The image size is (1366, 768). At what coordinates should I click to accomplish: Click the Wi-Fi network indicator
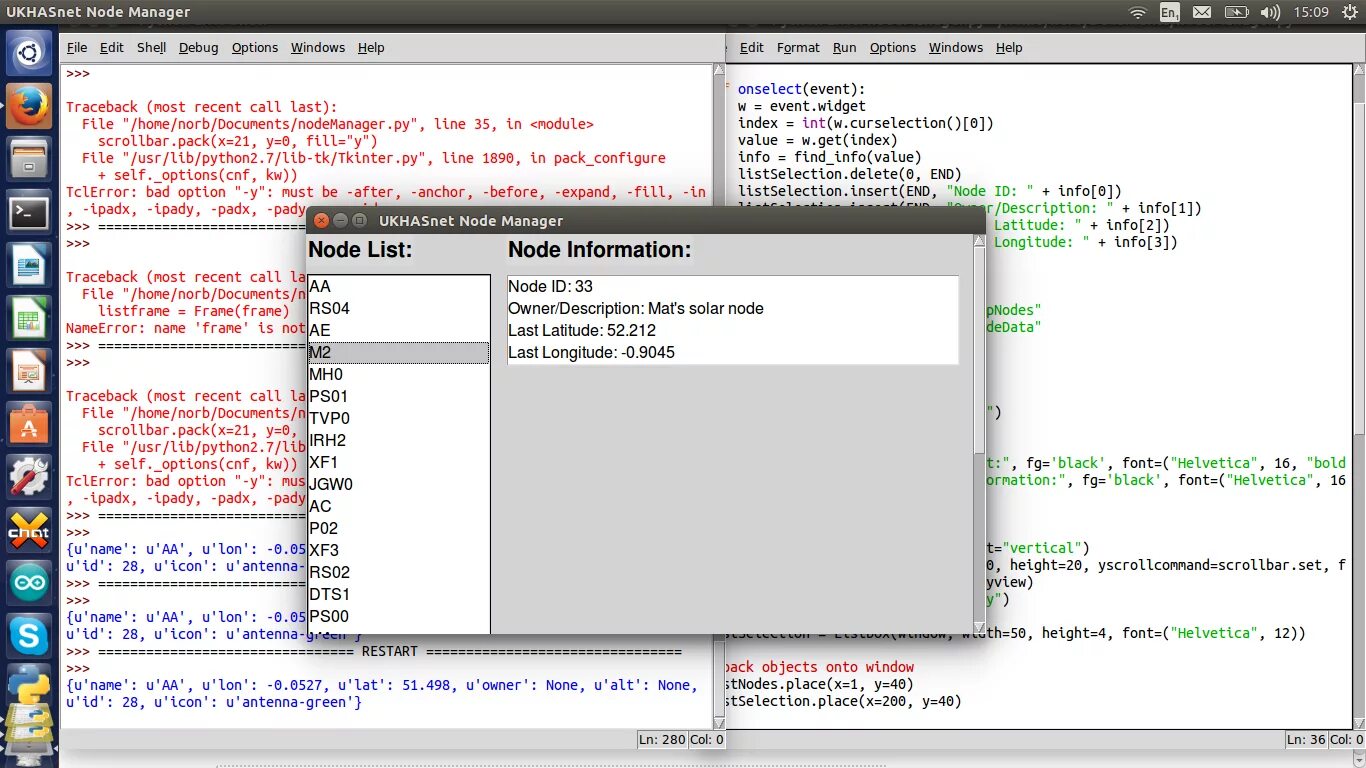[1138, 12]
